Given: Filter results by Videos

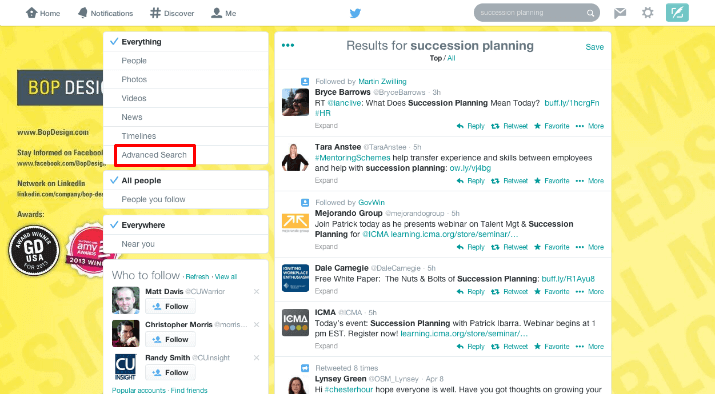Looking at the screenshot, I should [186, 98].
